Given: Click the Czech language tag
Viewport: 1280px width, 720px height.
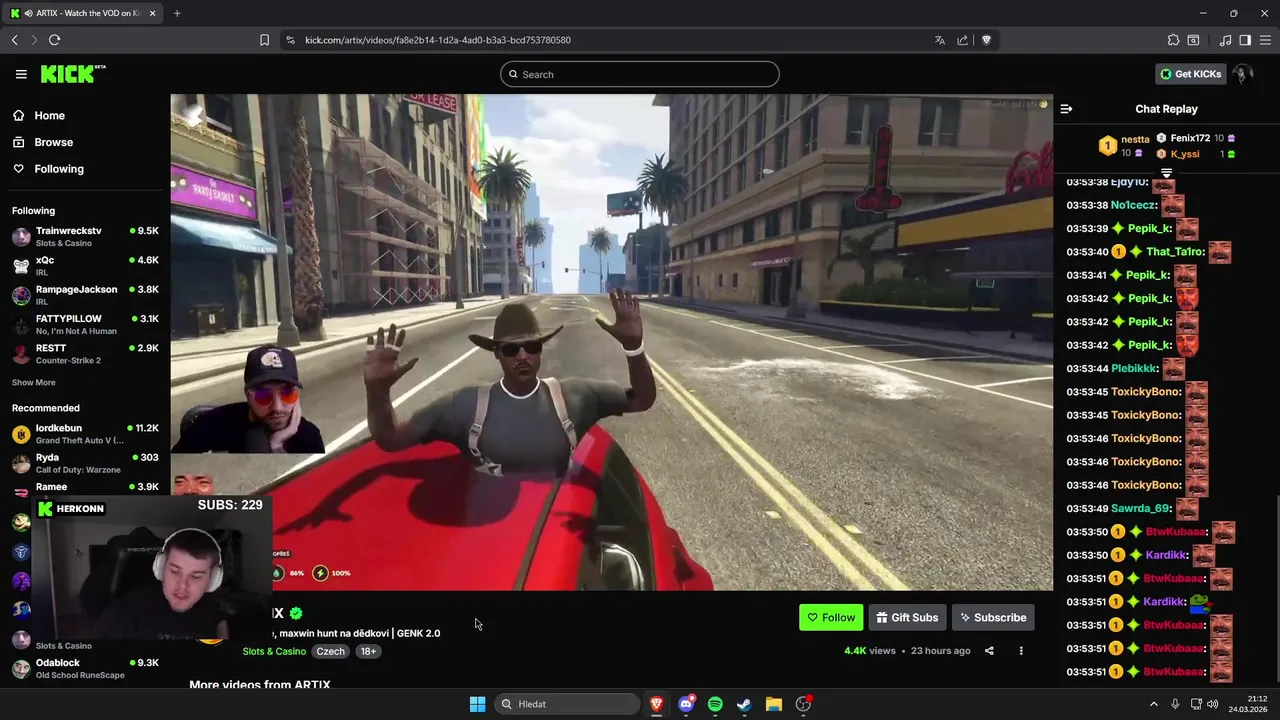Looking at the screenshot, I should coord(330,651).
